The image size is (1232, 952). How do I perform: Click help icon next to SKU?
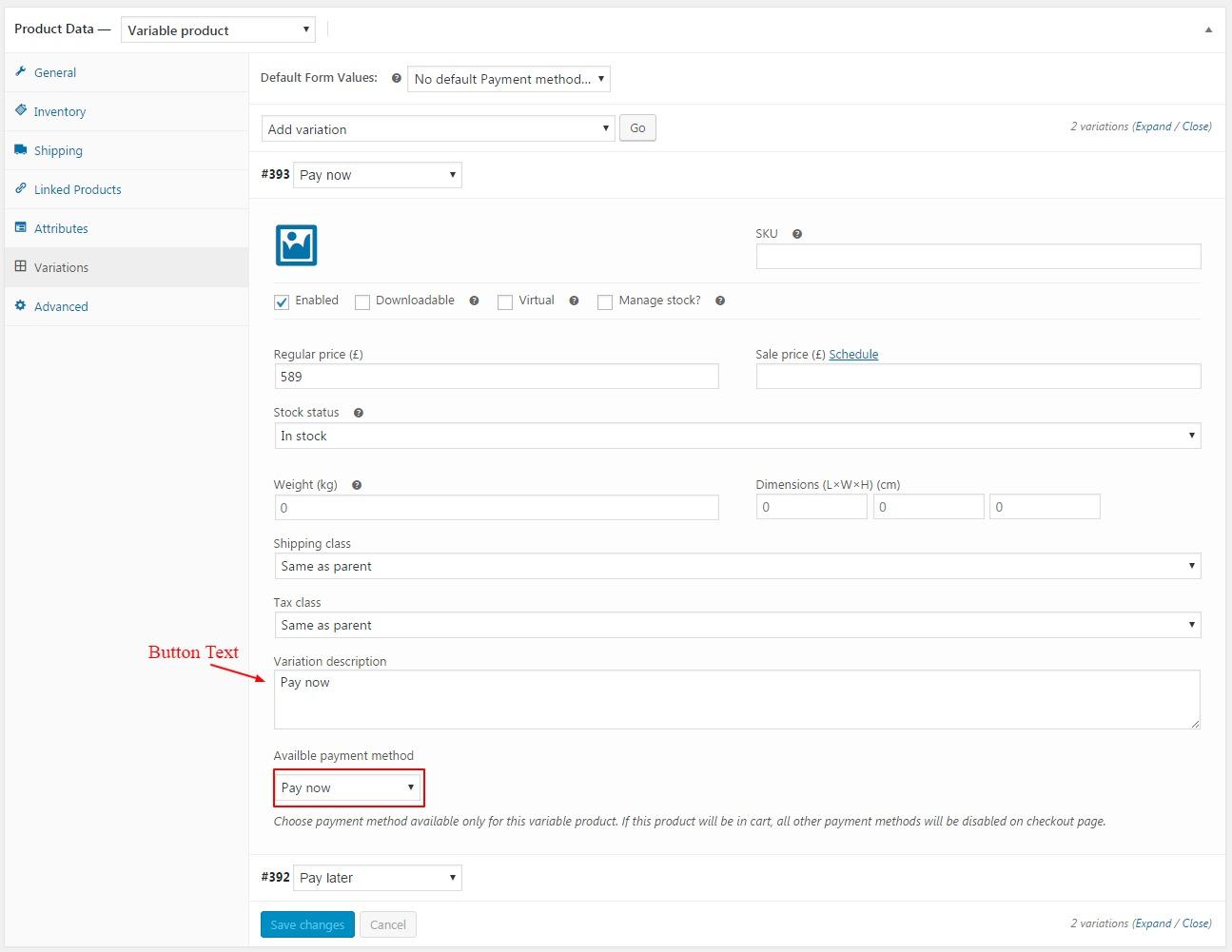797,234
